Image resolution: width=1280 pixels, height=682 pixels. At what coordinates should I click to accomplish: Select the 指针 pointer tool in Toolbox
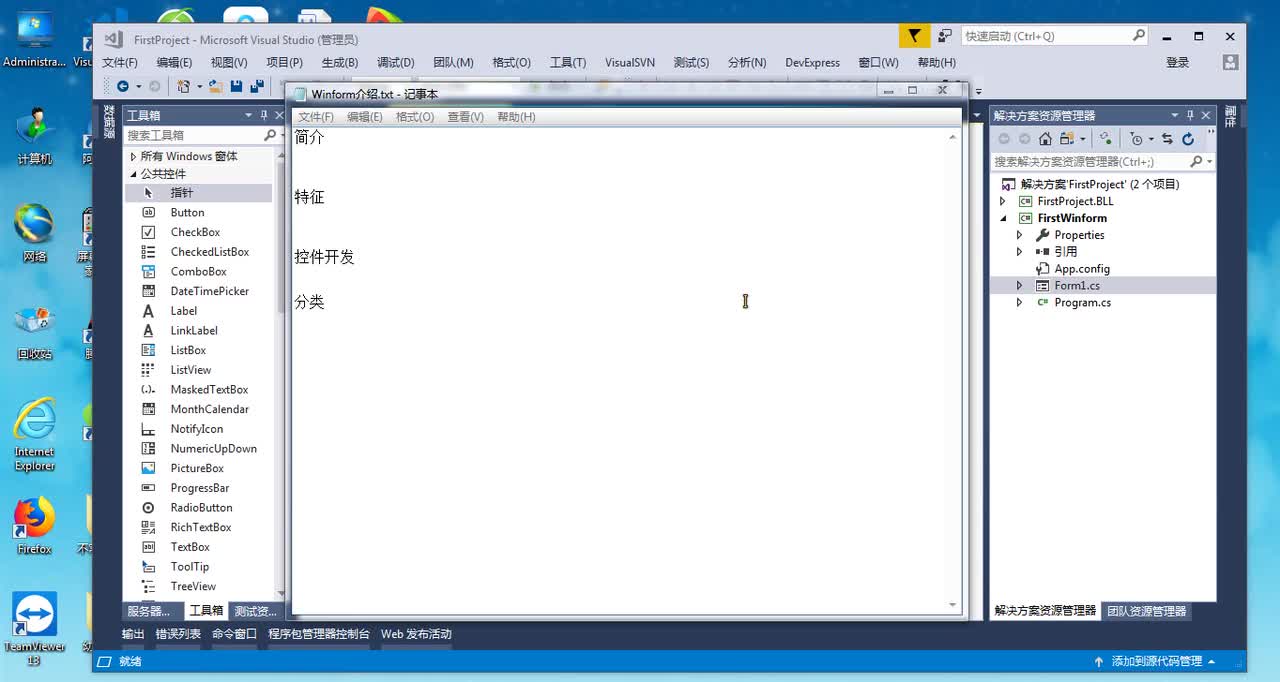(198, 192)
